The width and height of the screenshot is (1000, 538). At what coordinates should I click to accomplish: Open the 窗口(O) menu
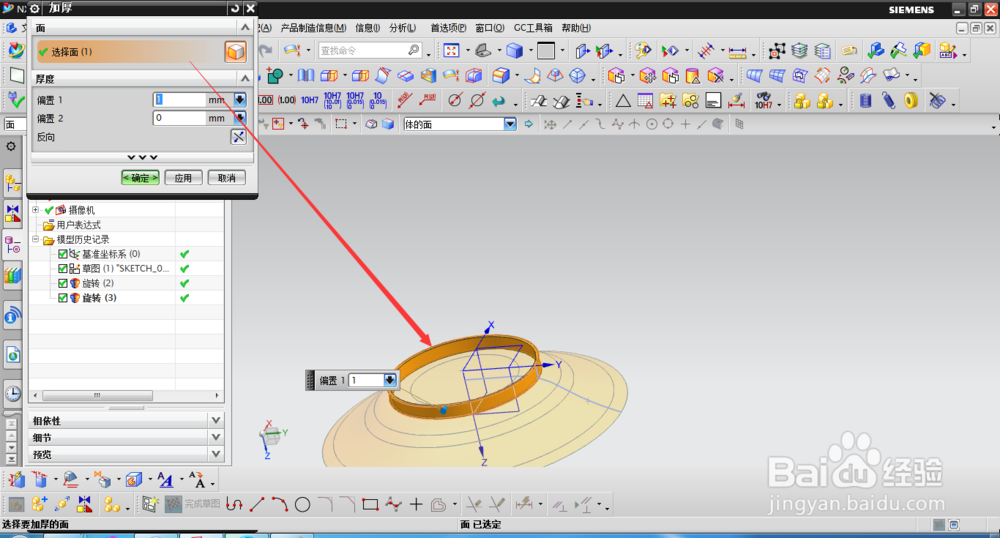490,27
